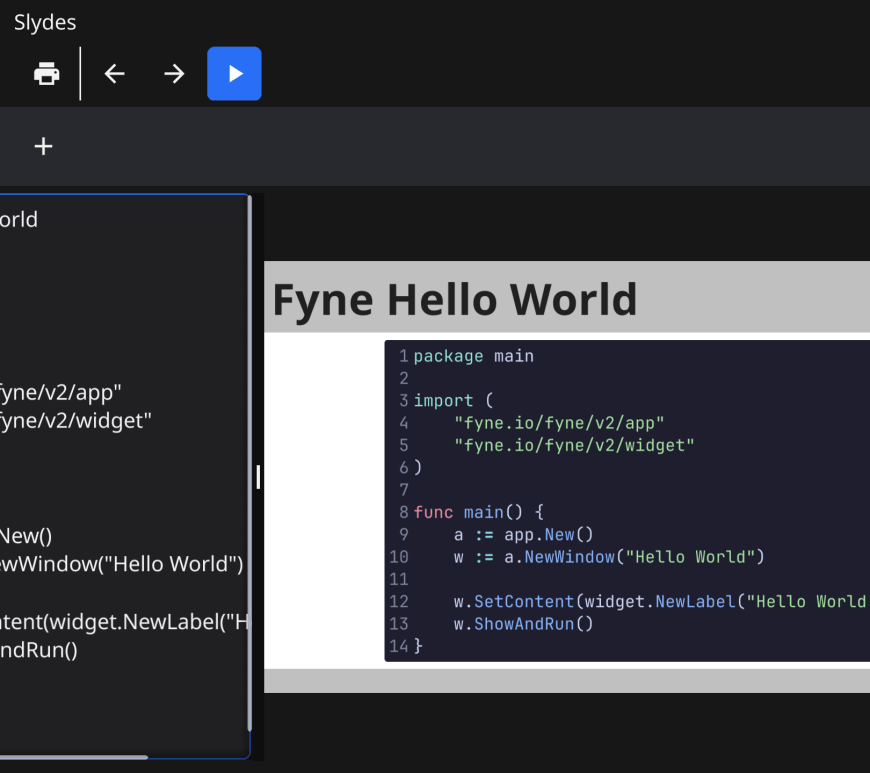This screenshot has height=773, width=870.
Task: Click 'package main' in the slide code block
Action: point(473,356)
